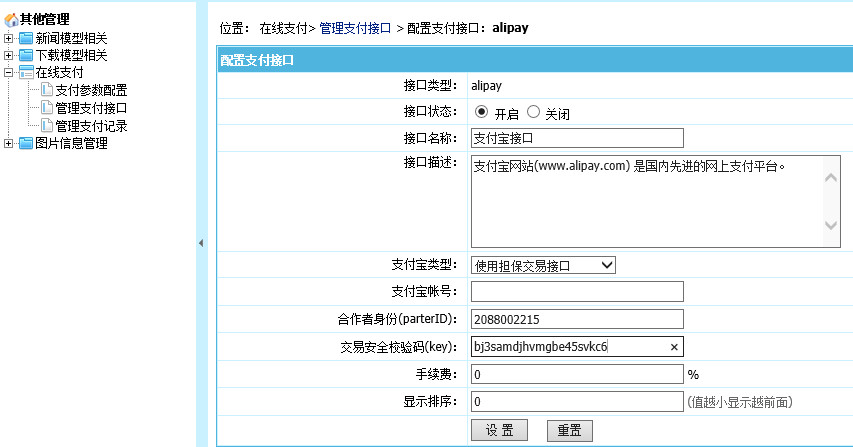Viewport: 853px width, 447px height.
Task: Open 支付参数配置 in the sidebar
Action: point(91,90)
